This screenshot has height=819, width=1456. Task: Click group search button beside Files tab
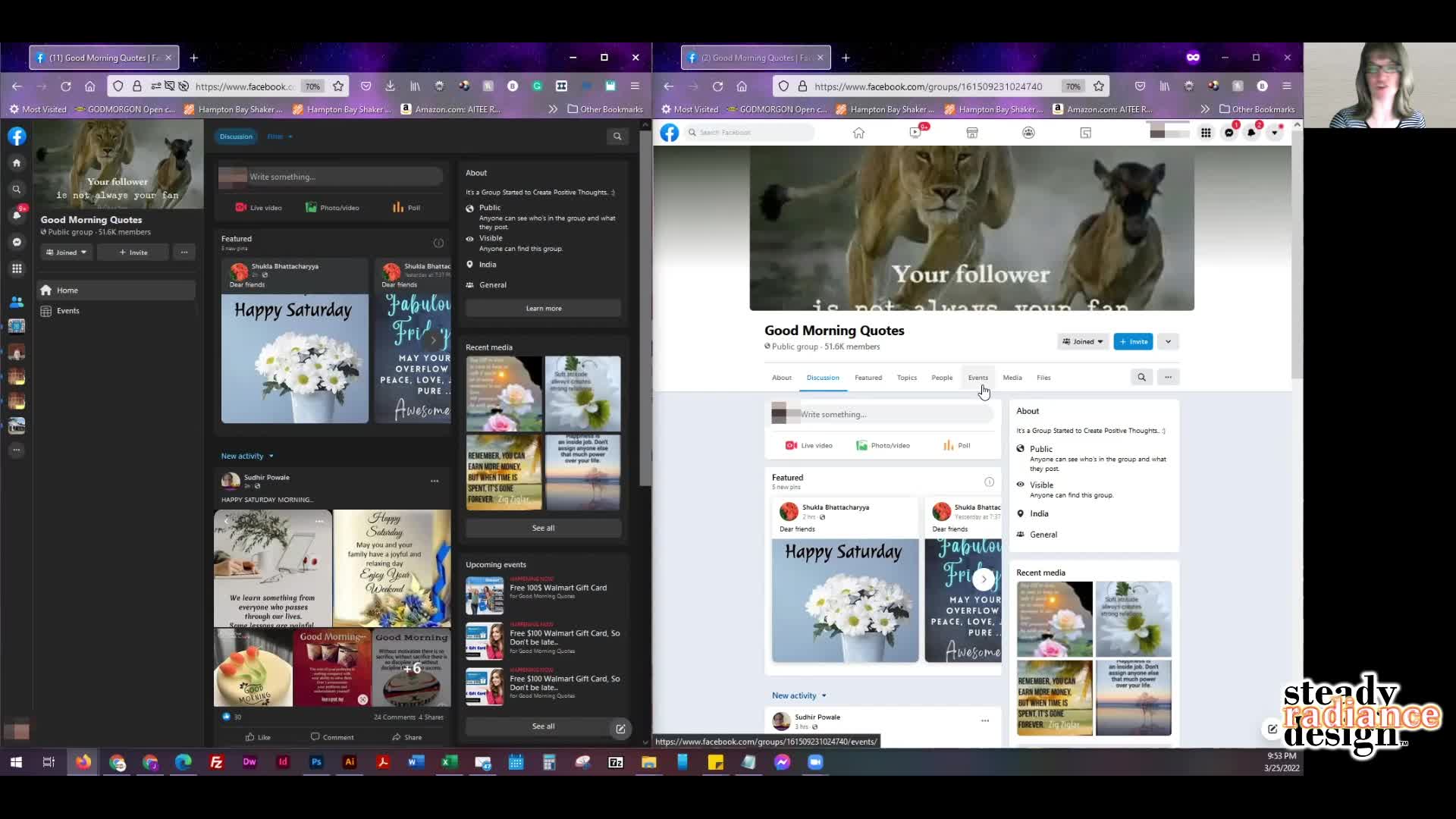pos(1141,377)
